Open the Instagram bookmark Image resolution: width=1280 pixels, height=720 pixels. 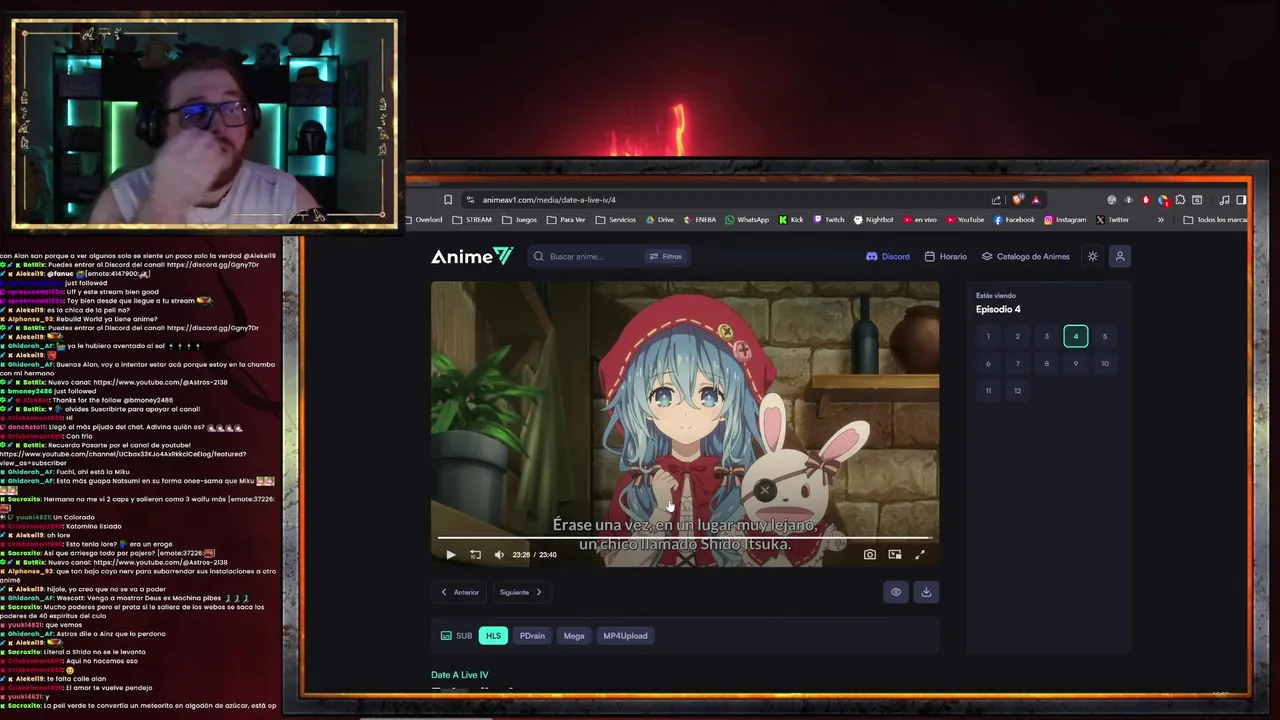coord(1065,220)
